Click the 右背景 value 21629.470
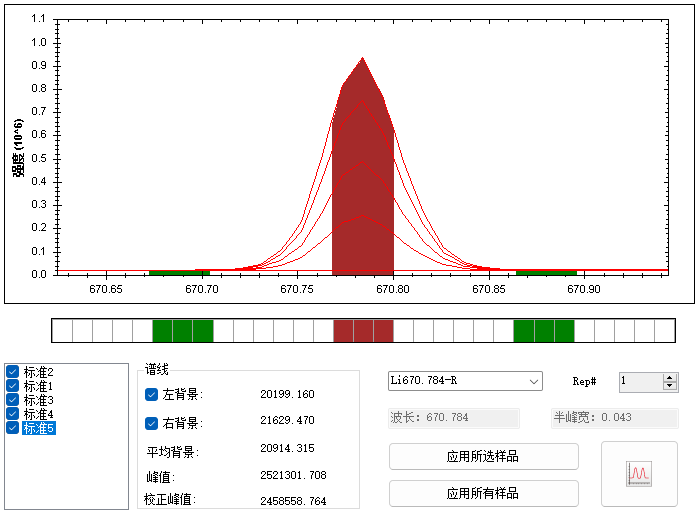699x514 pixels. (x=288, y=420)
